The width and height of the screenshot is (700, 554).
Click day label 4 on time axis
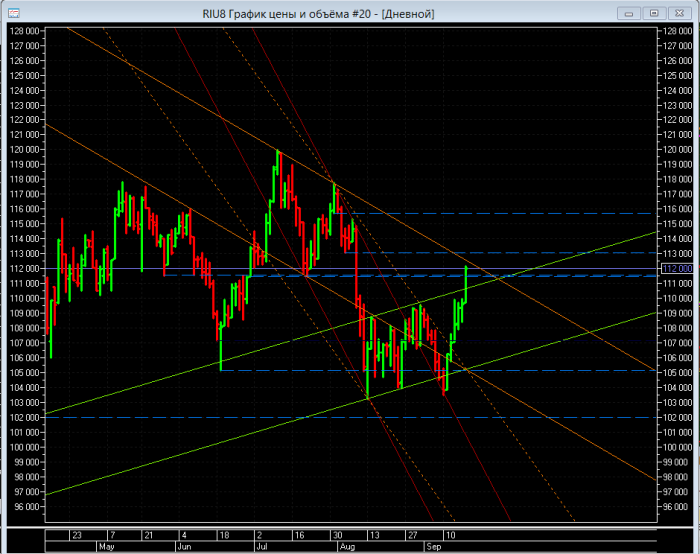tap(184, 535)
